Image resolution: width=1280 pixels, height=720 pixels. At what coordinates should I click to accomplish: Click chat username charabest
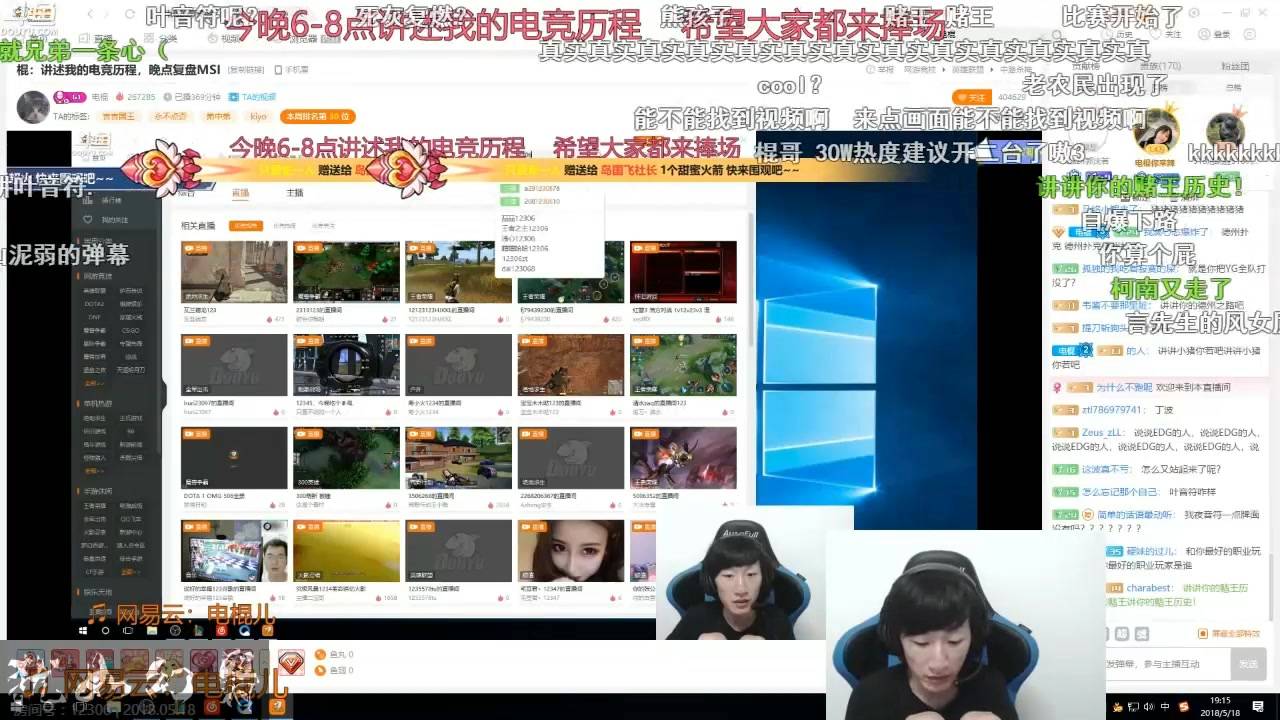pyautogui.click(x=1151, y=589)
